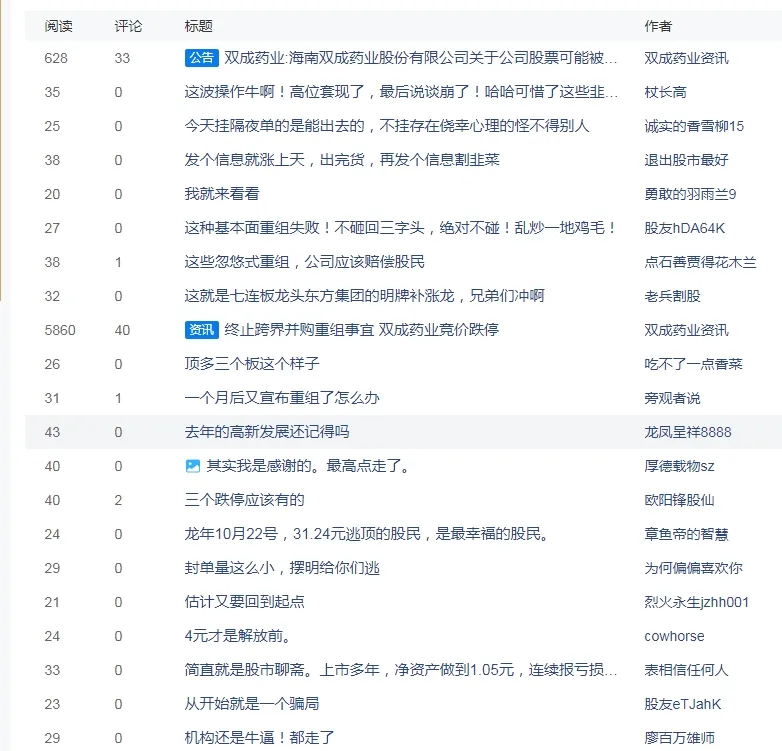Open author profile 退出股市最好
The width and height of the screenshot is (782, 751).
(x=686, y=160)
